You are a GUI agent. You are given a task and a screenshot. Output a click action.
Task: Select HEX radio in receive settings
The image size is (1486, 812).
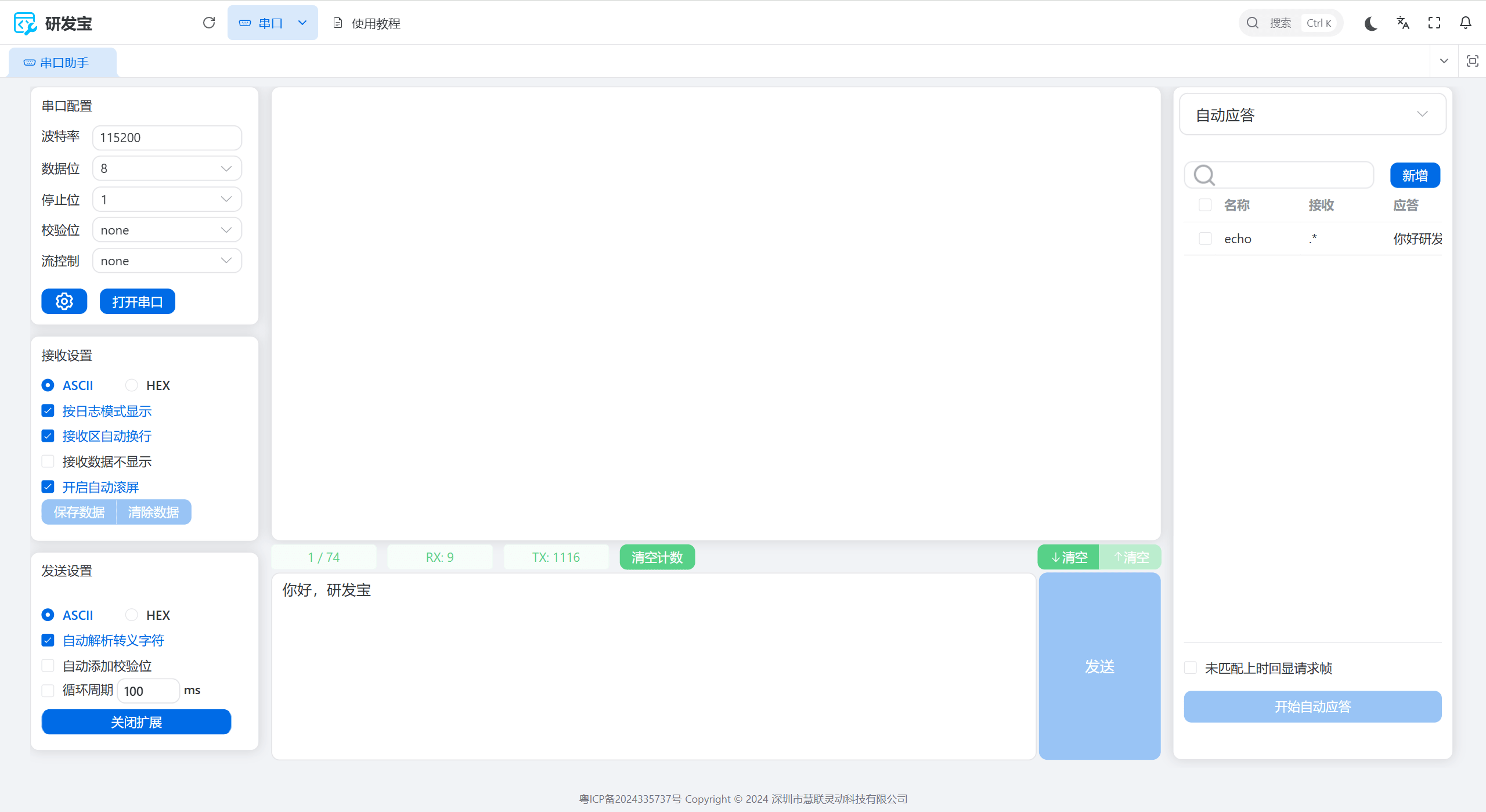[x=132, y=385]
